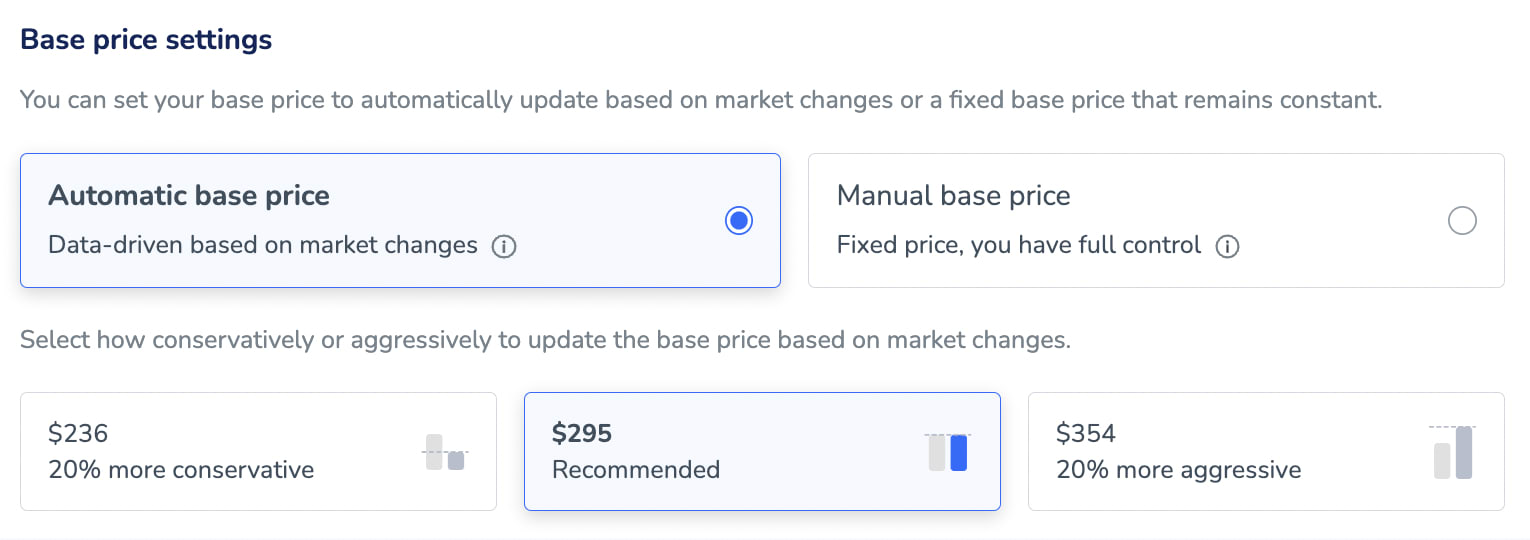
Task: Click the 20% more conservative label
Action: (x=181, y=469)
